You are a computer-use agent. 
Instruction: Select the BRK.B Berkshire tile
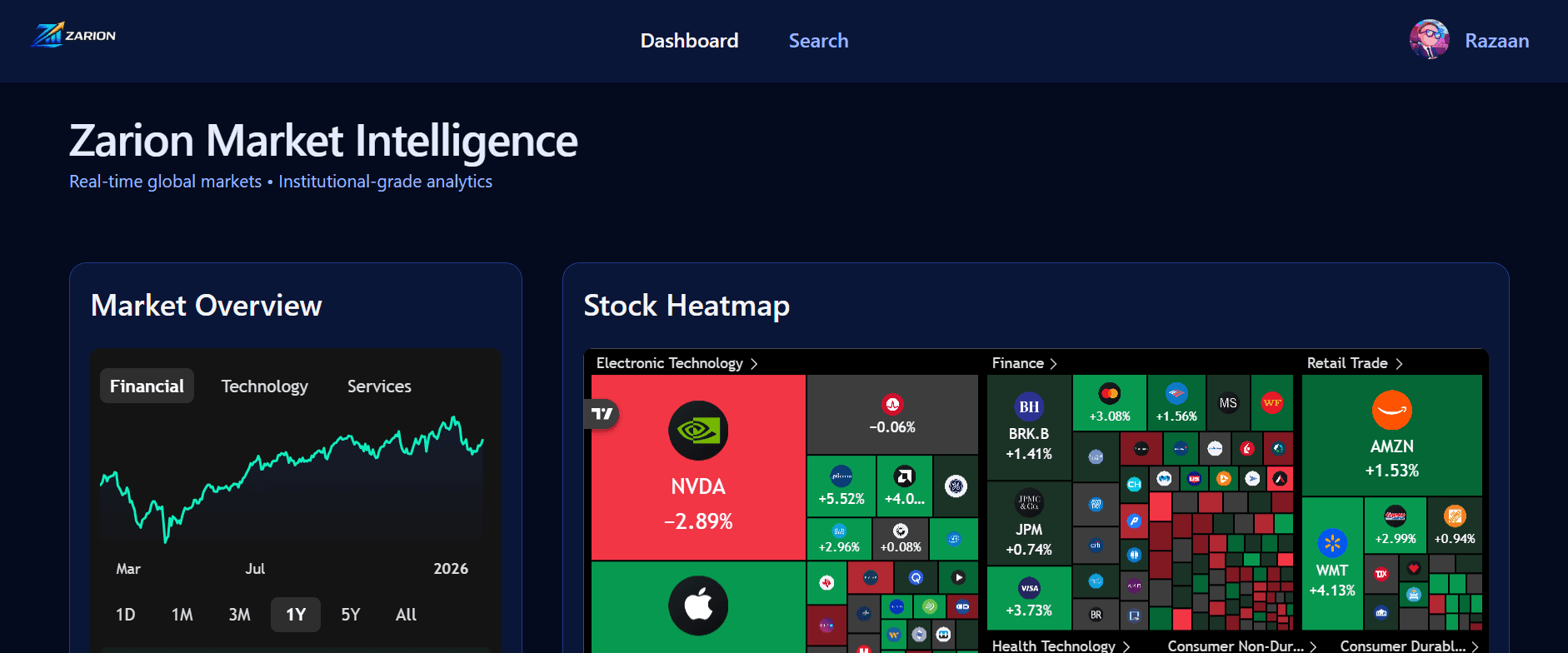[1029, 427]
